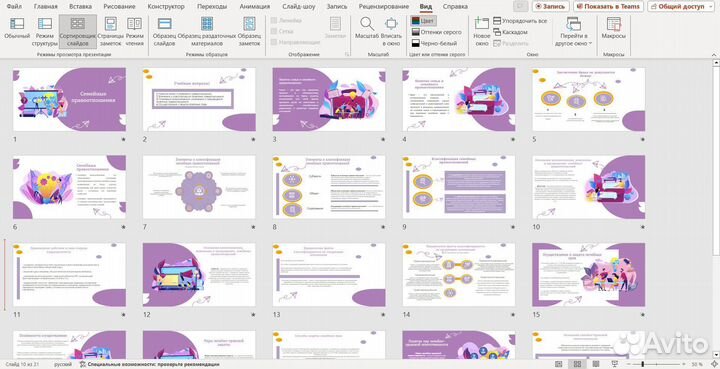Open Образец слайдов slide master

[164, 31]
